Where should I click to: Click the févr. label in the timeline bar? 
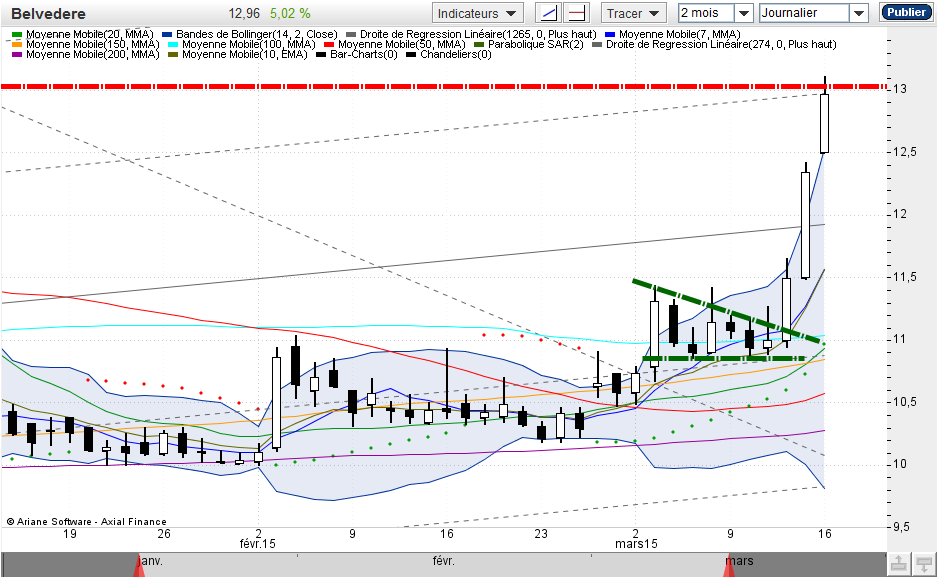tap(443, 561)
